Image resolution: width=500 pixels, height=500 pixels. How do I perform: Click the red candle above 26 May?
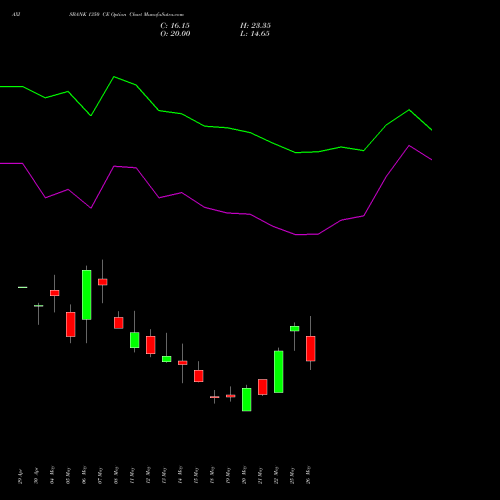tap(311, 349)
